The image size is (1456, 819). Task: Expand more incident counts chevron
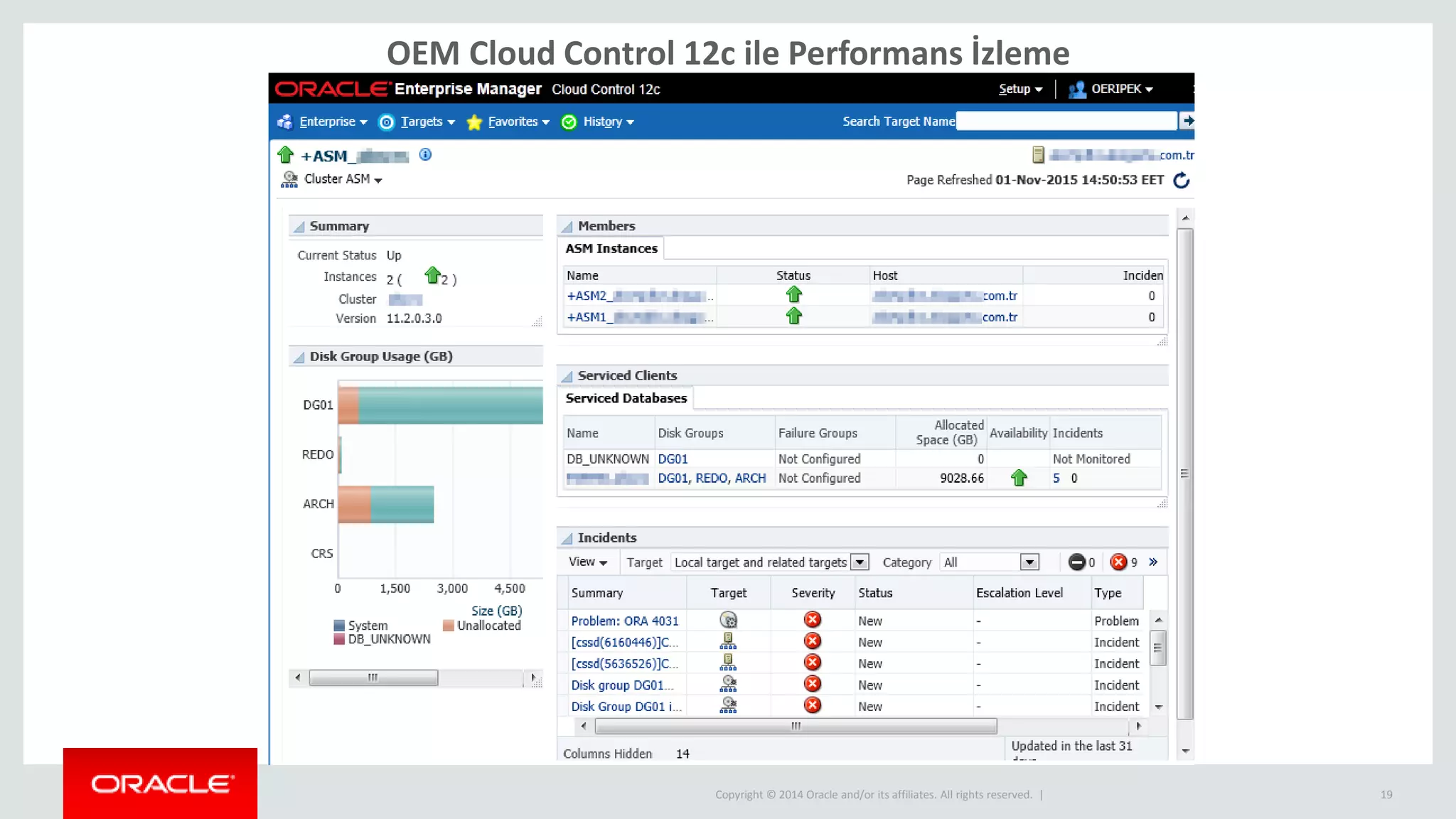pyautogui.click(x=1153, y=562)
